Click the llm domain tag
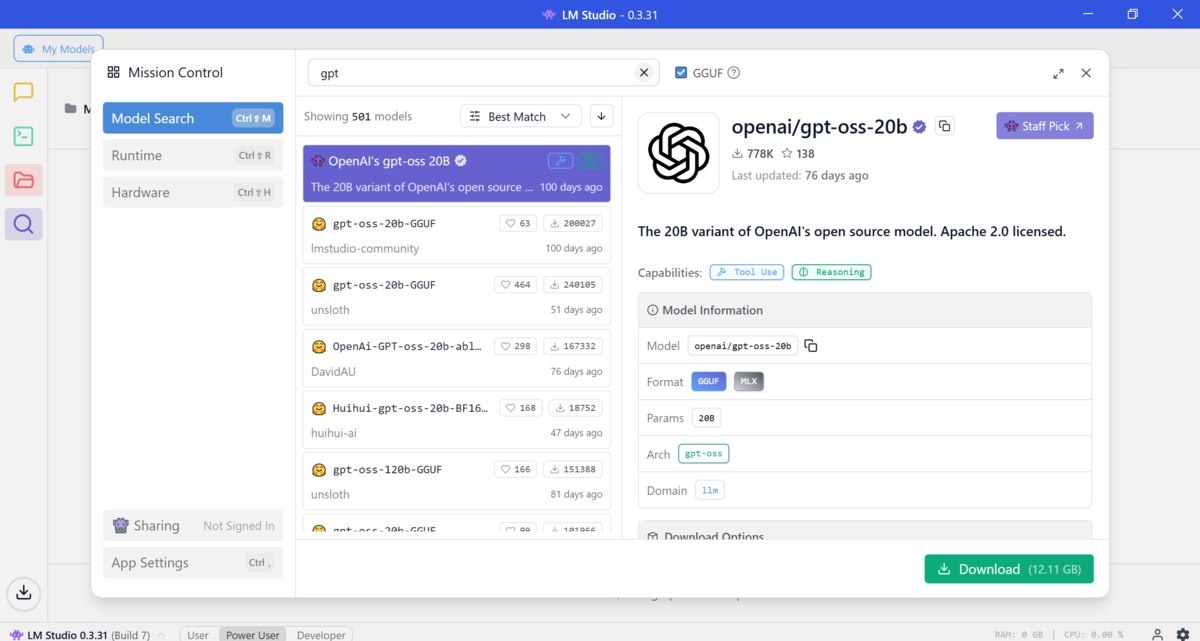 click(x=710, y=490)
